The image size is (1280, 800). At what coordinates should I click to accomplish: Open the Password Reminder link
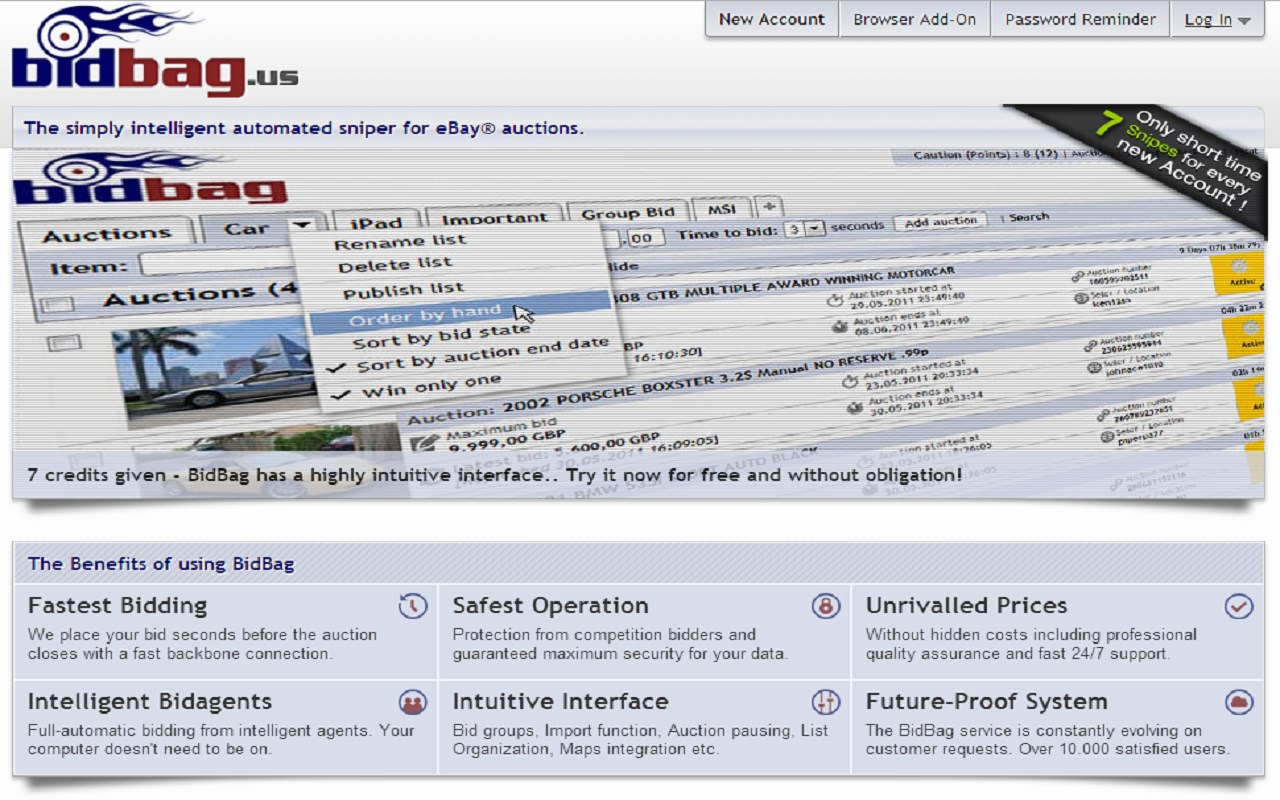pos(1080,19)
